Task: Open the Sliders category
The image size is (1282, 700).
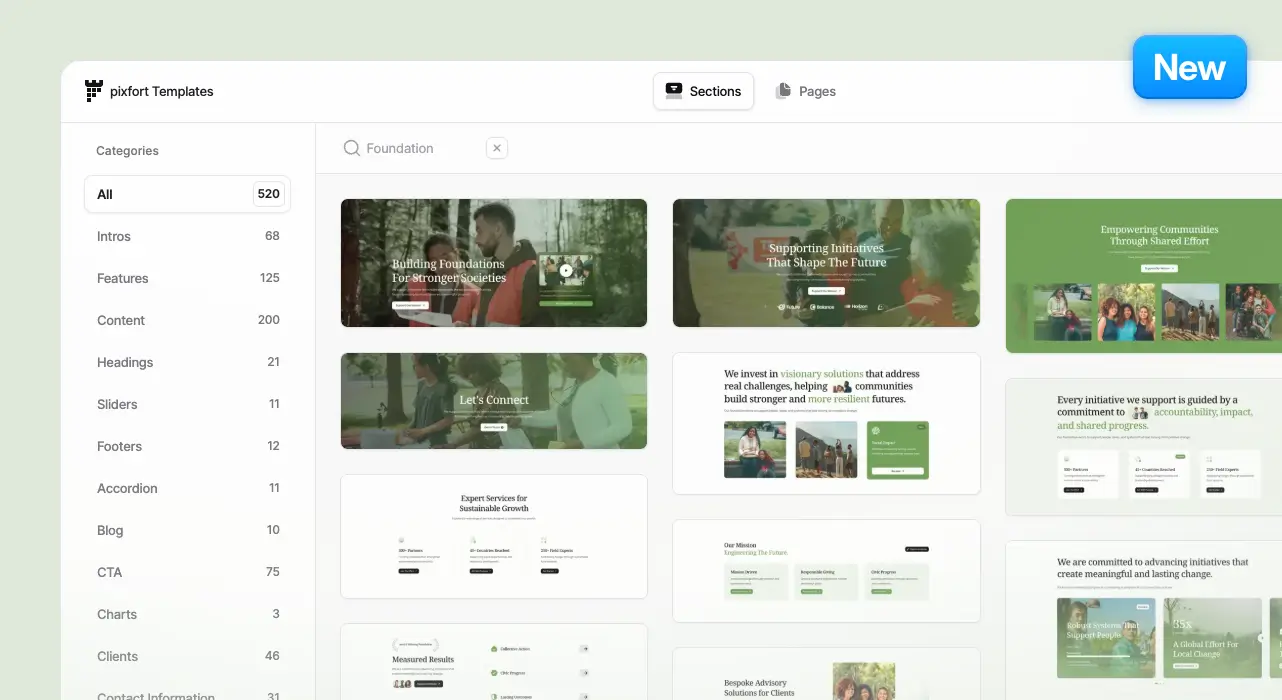Action: pos(187,404)
